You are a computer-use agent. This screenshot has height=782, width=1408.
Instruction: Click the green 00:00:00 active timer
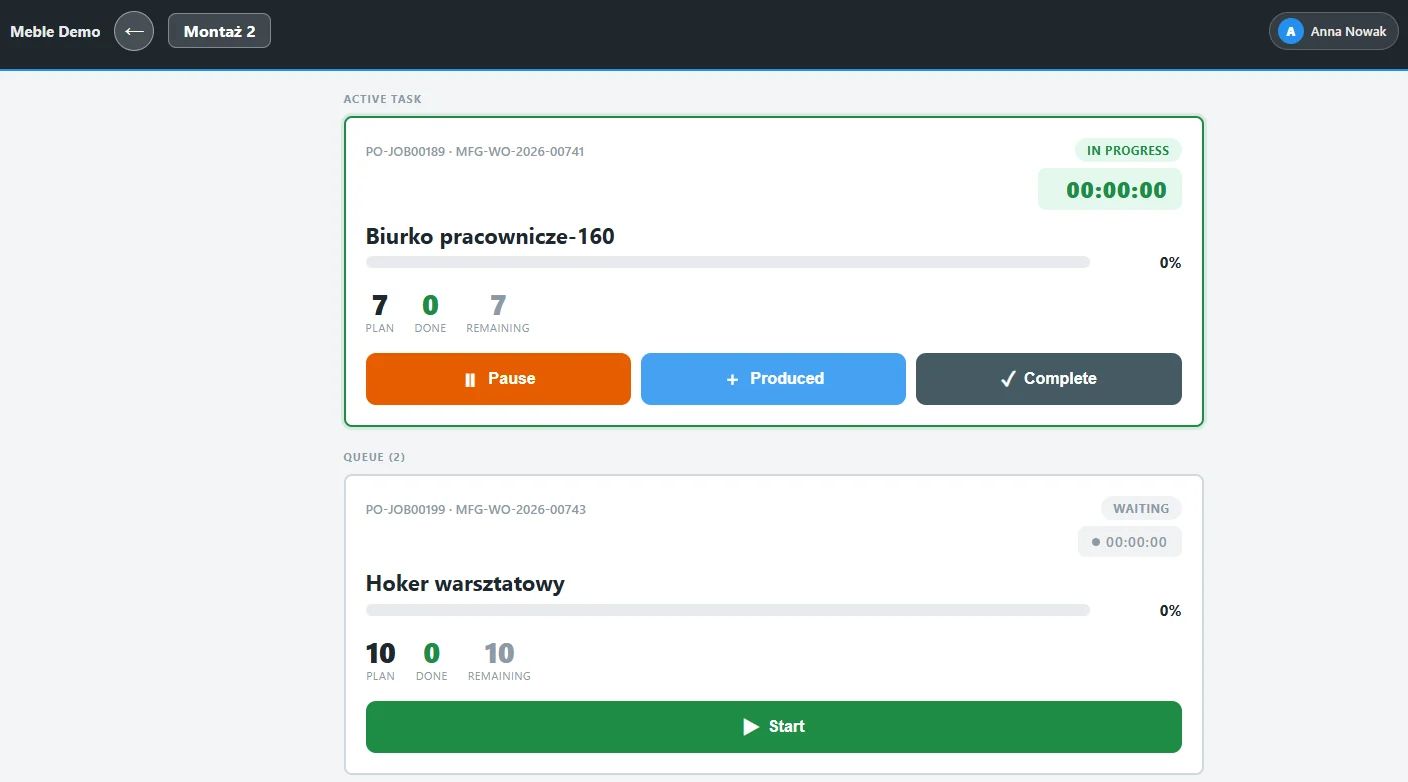1110,189
